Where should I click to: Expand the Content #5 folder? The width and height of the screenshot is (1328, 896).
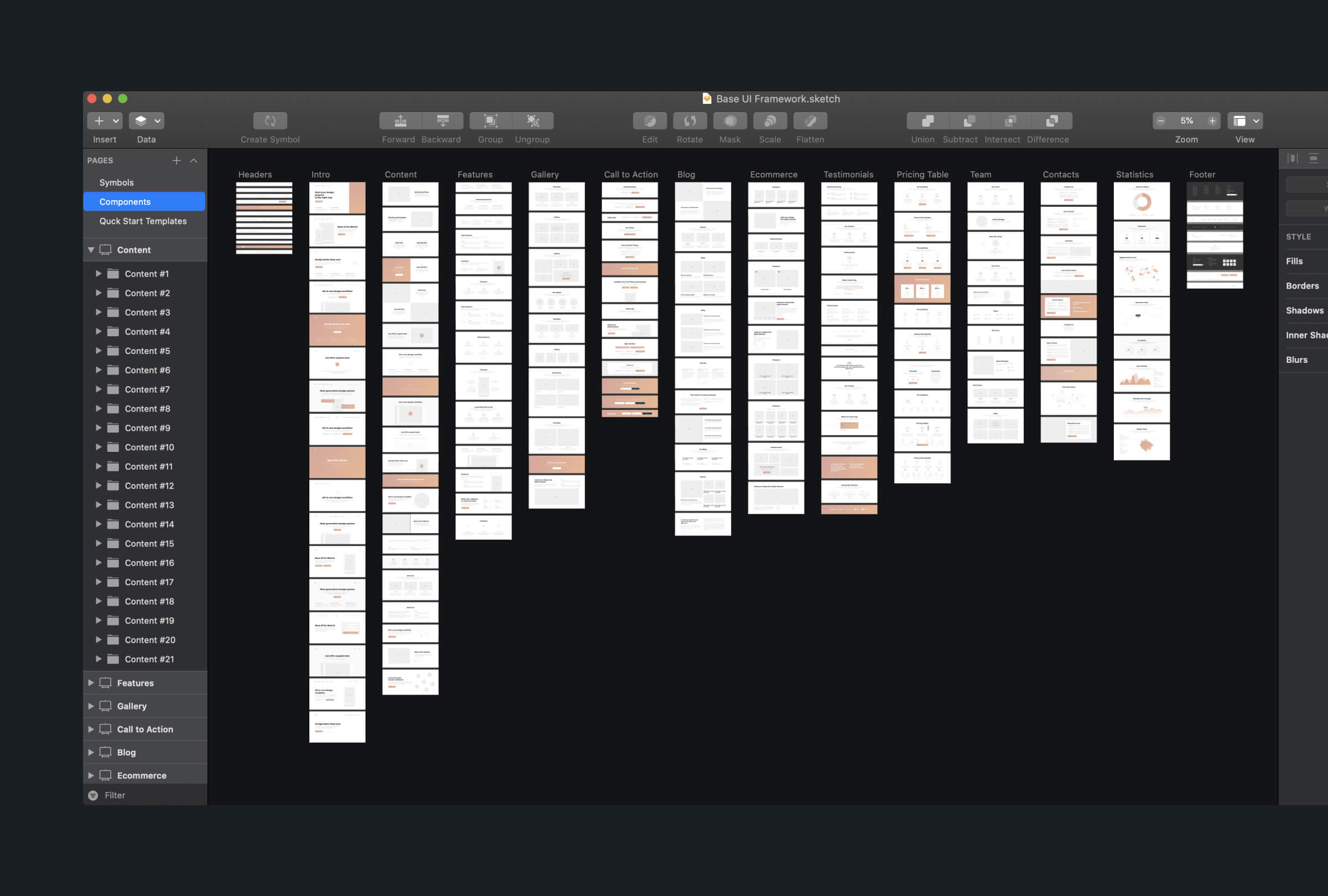(x=98, y=351)
